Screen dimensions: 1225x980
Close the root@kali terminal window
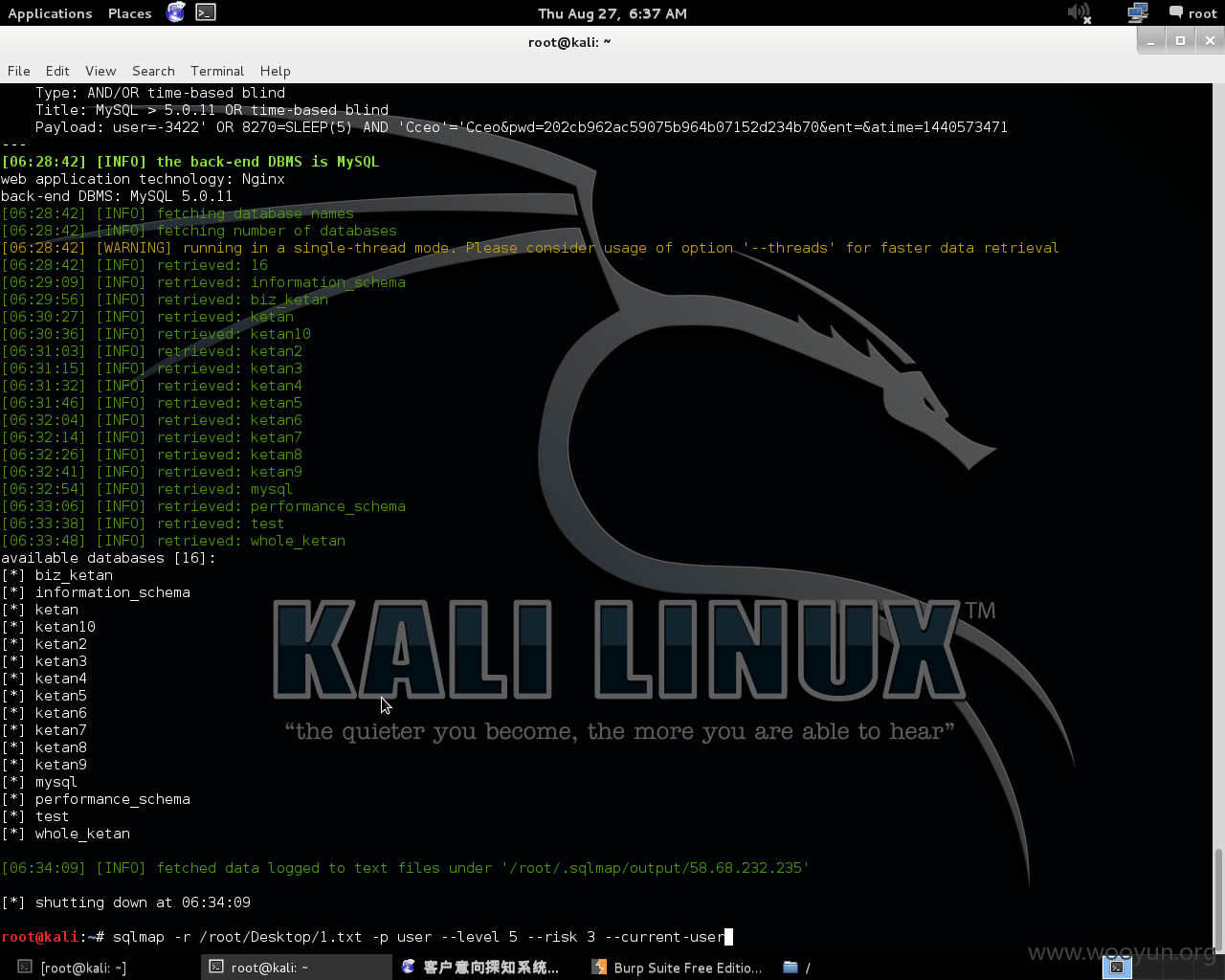(x=1210, y=40)
